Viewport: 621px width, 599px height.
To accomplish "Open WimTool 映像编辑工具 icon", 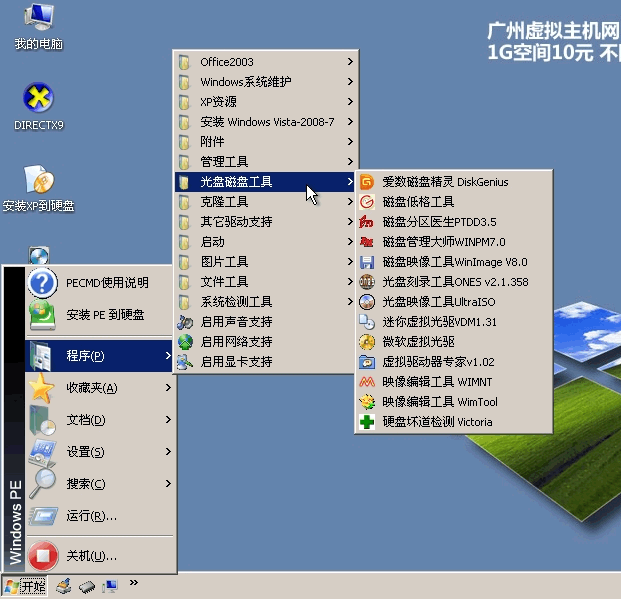I will 367,402.
